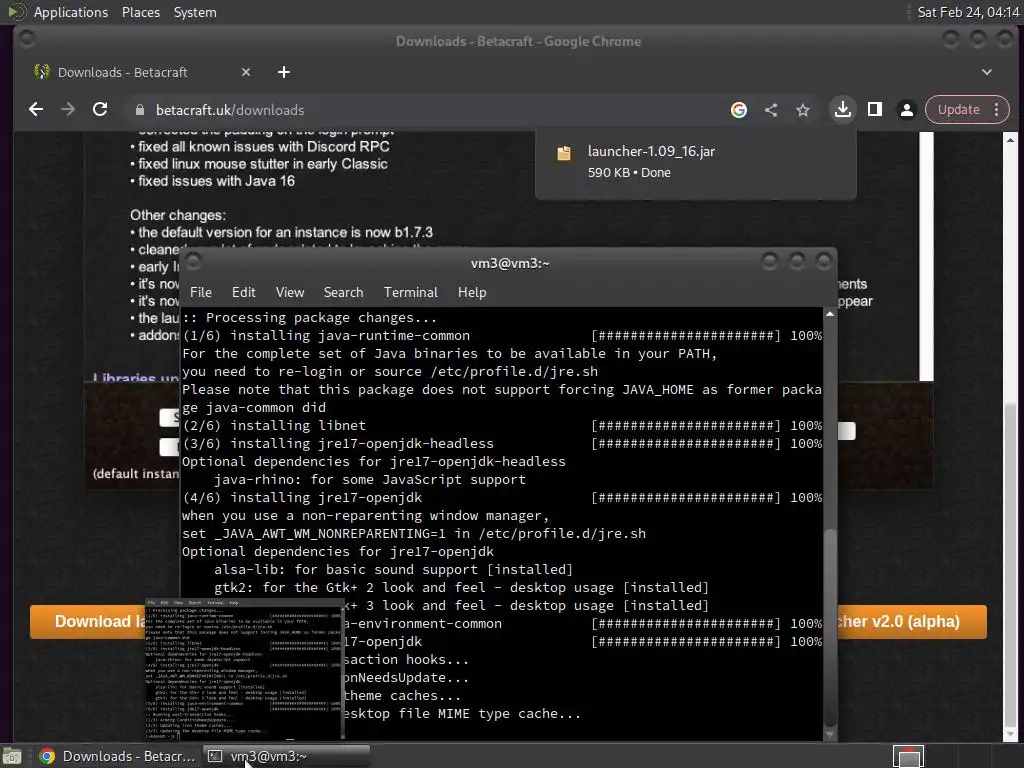Click the Chrome Update button
1024x768 pixels.
pyautogui.click(x=959, y=110)
